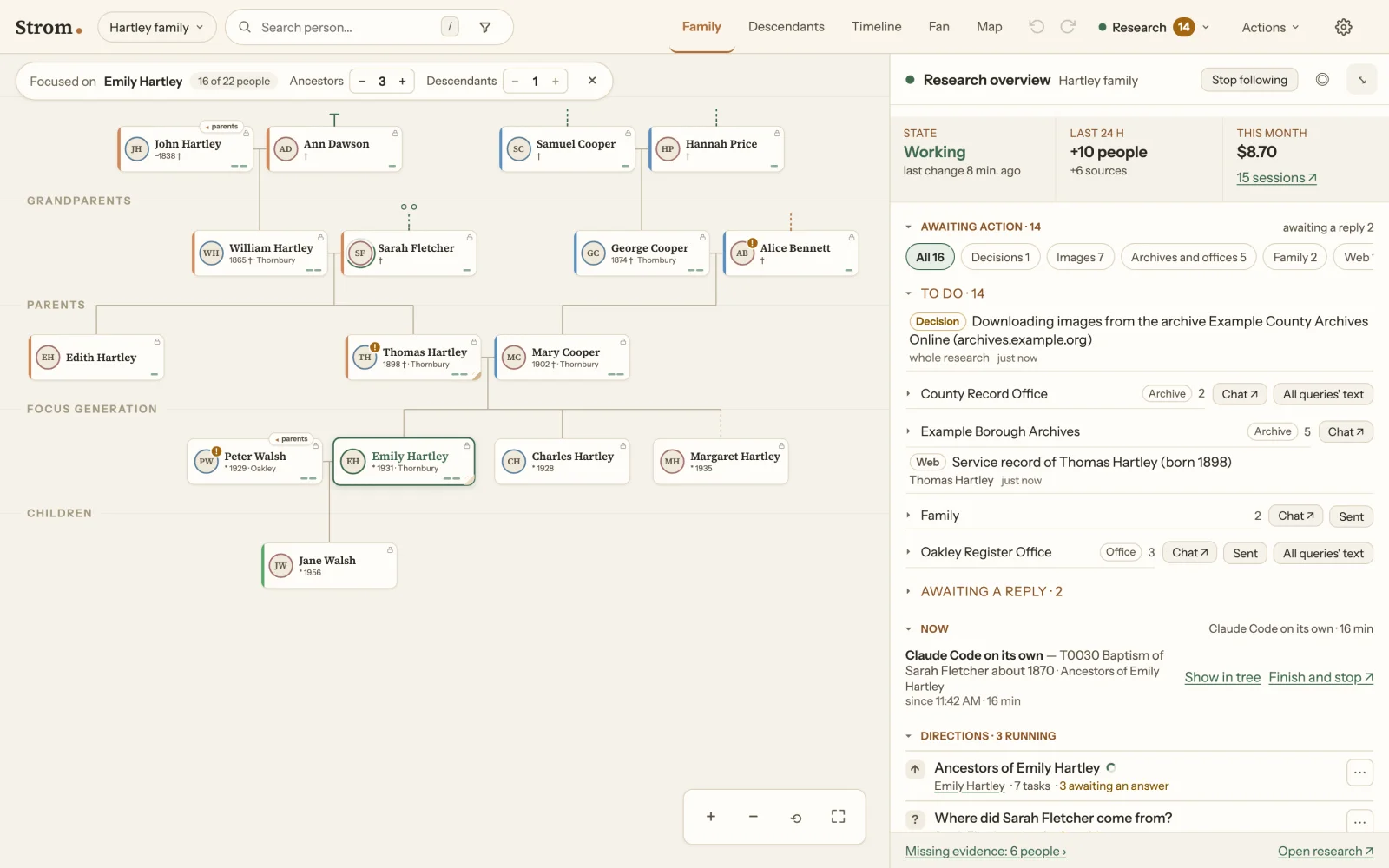
Task: Reset the tree view rotation icon
Action: (796, 817)
